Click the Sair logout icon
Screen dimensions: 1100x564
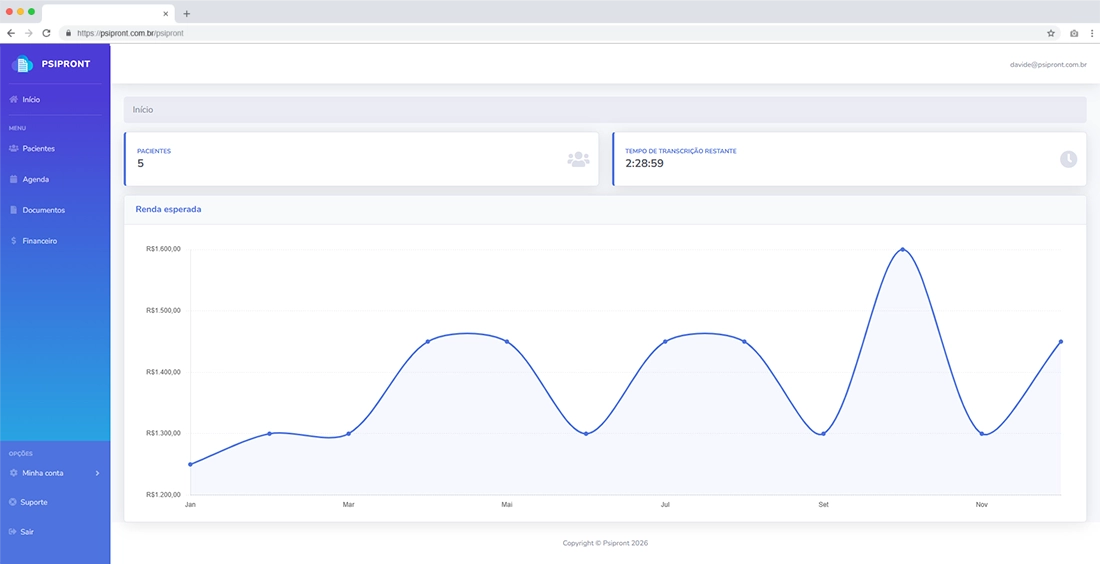pyautogui.click(x=13, y=532)
